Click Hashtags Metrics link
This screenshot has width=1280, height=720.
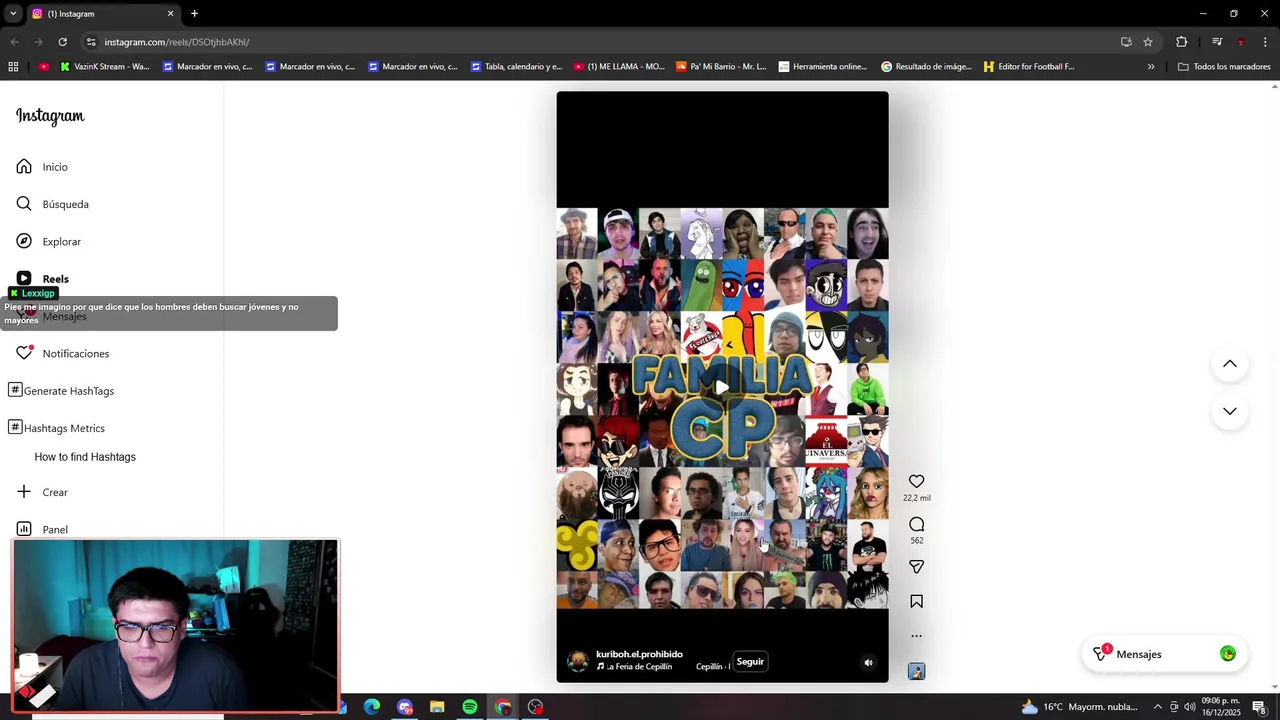click(x=57, y=428)
